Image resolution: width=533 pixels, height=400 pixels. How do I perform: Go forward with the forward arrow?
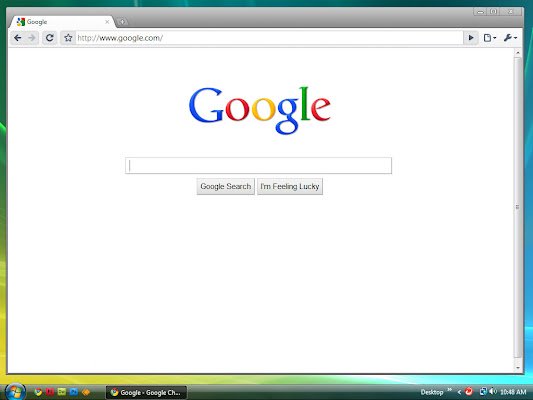click(32, 38)
